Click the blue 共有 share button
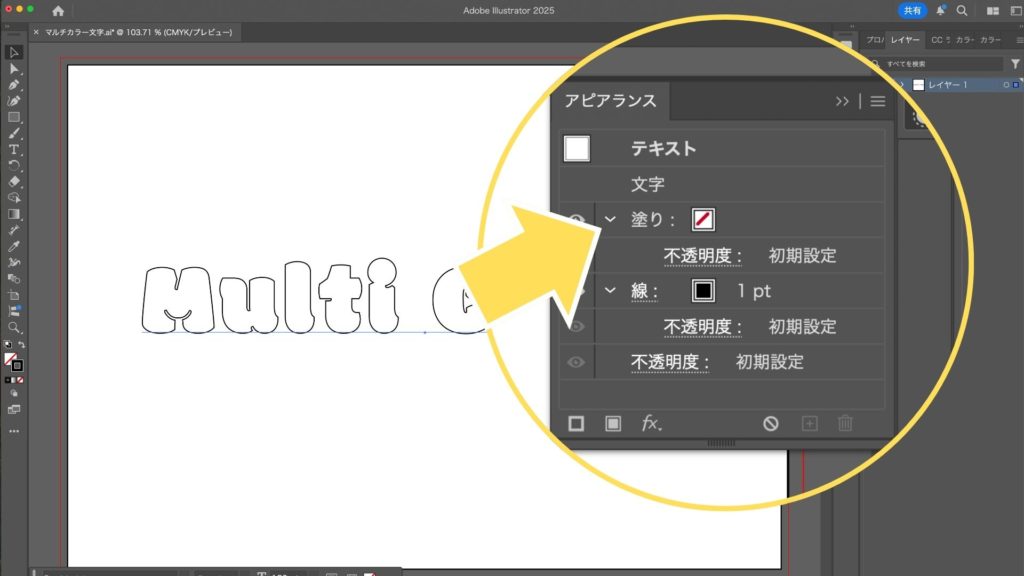Image resolution: width=1024 pixels, height=576 pixels. pyautogui.click(x=912, y=10)
